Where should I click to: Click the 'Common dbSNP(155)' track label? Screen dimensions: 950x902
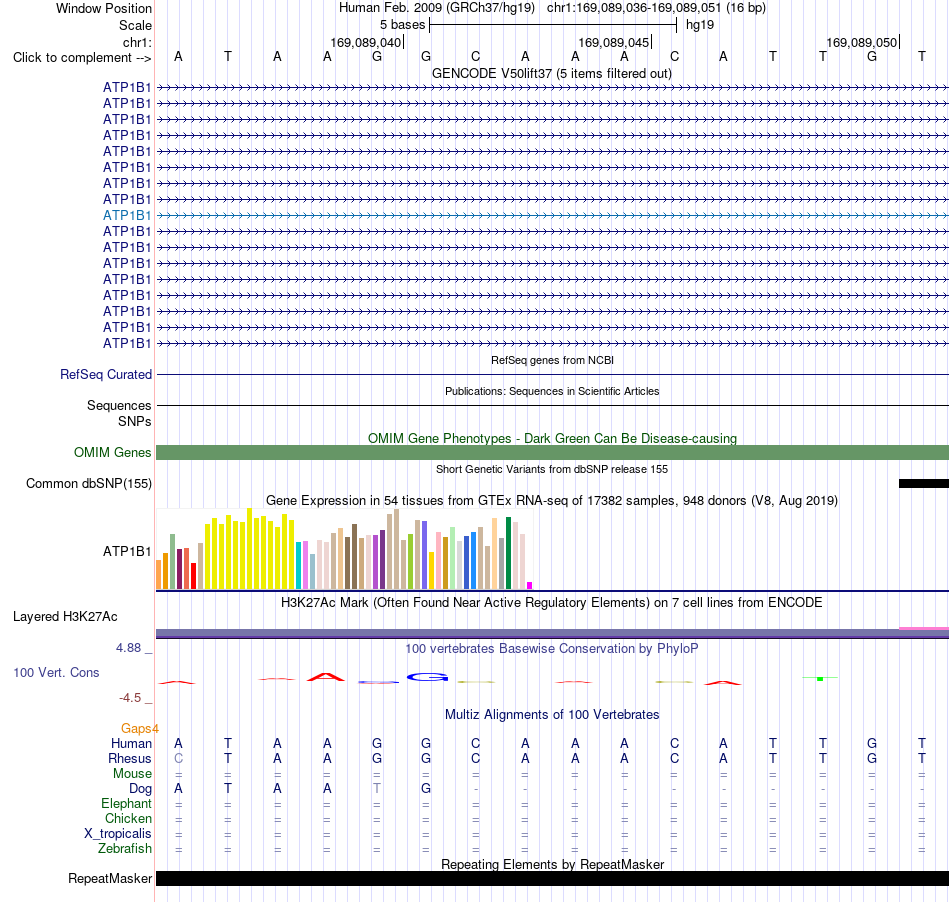click(88, 483)
